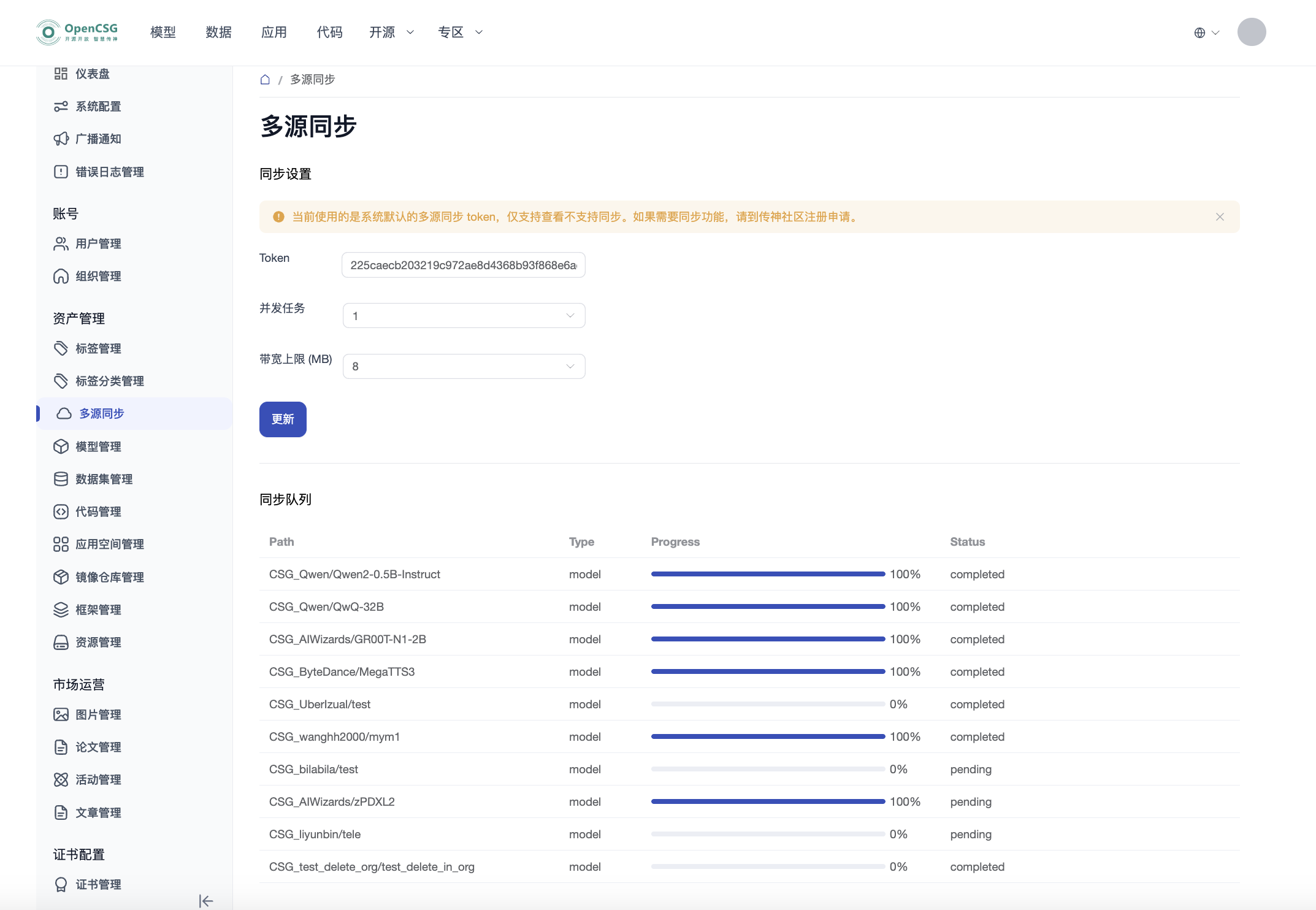The width and height of the screenshot is (1316, 910).
Task: Click the Token input field
Action: (463, 266)
